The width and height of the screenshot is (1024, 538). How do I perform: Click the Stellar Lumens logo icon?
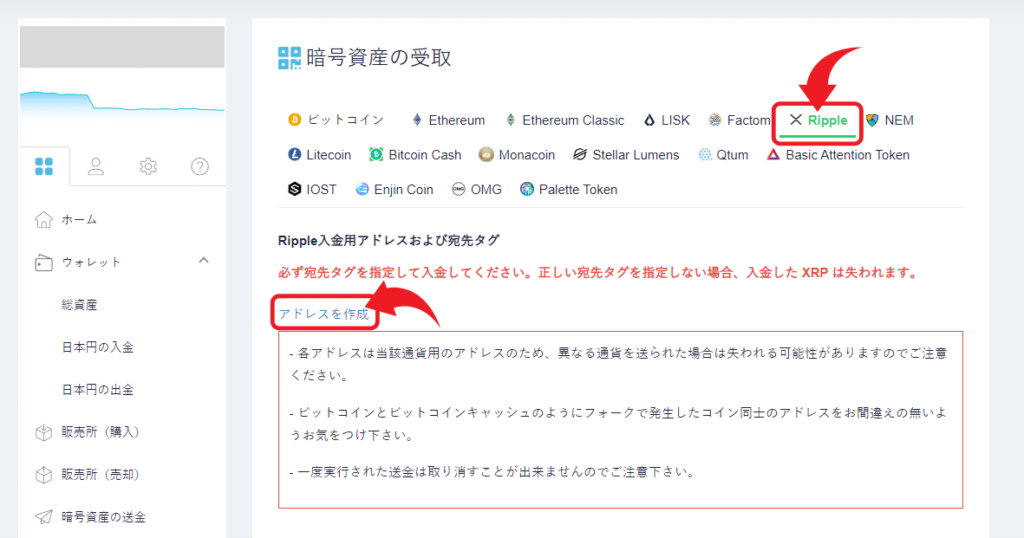pos(580,154)
